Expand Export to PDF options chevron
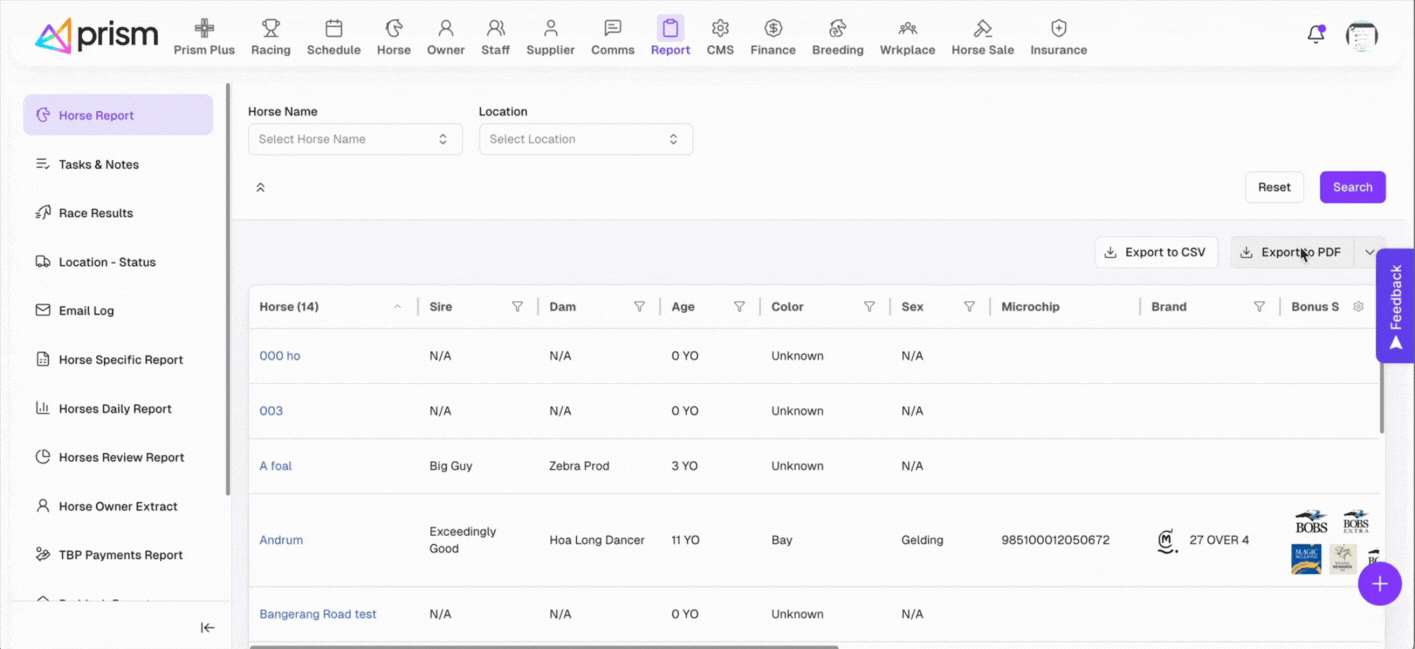The image size is (1415, 649). click(x=1369, y=253)
